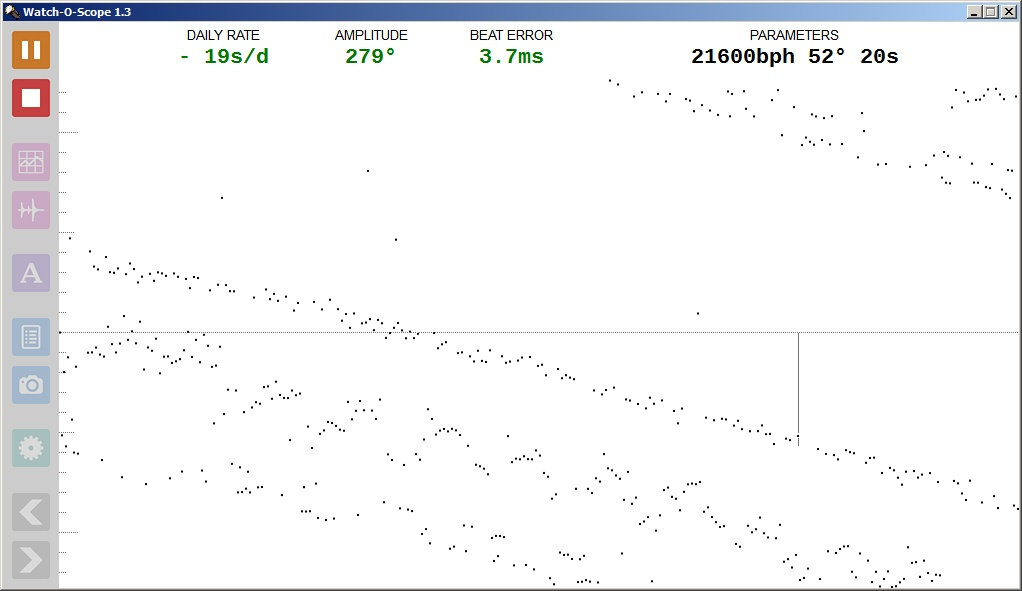
Task: Minimize the Watch-O-Scope window
Action: click(x=974, y=12)
